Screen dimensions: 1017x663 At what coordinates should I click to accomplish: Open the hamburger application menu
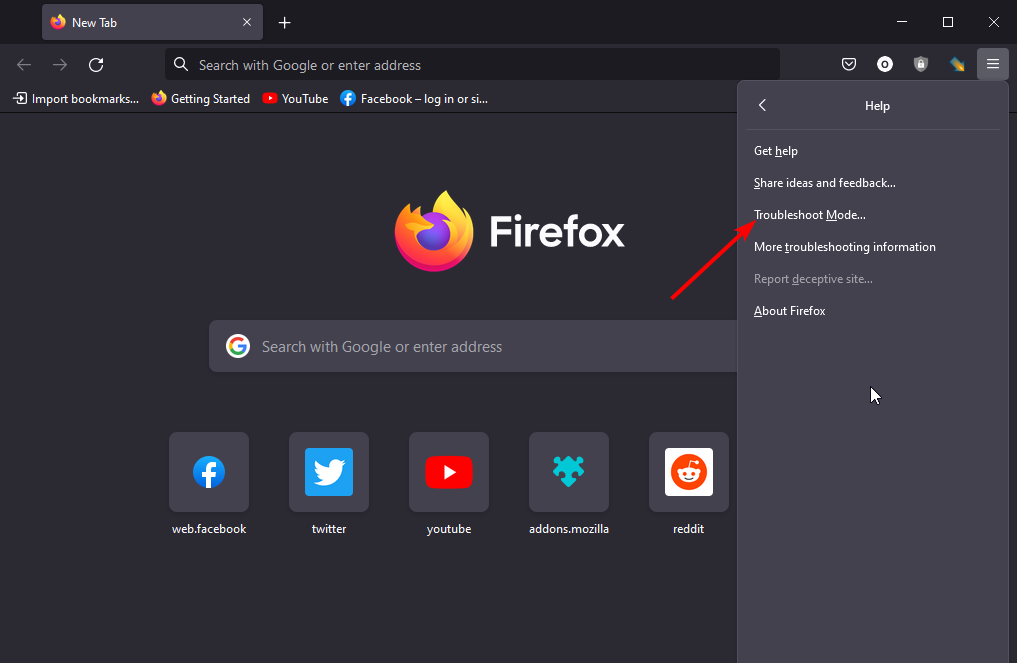point(993,64)
